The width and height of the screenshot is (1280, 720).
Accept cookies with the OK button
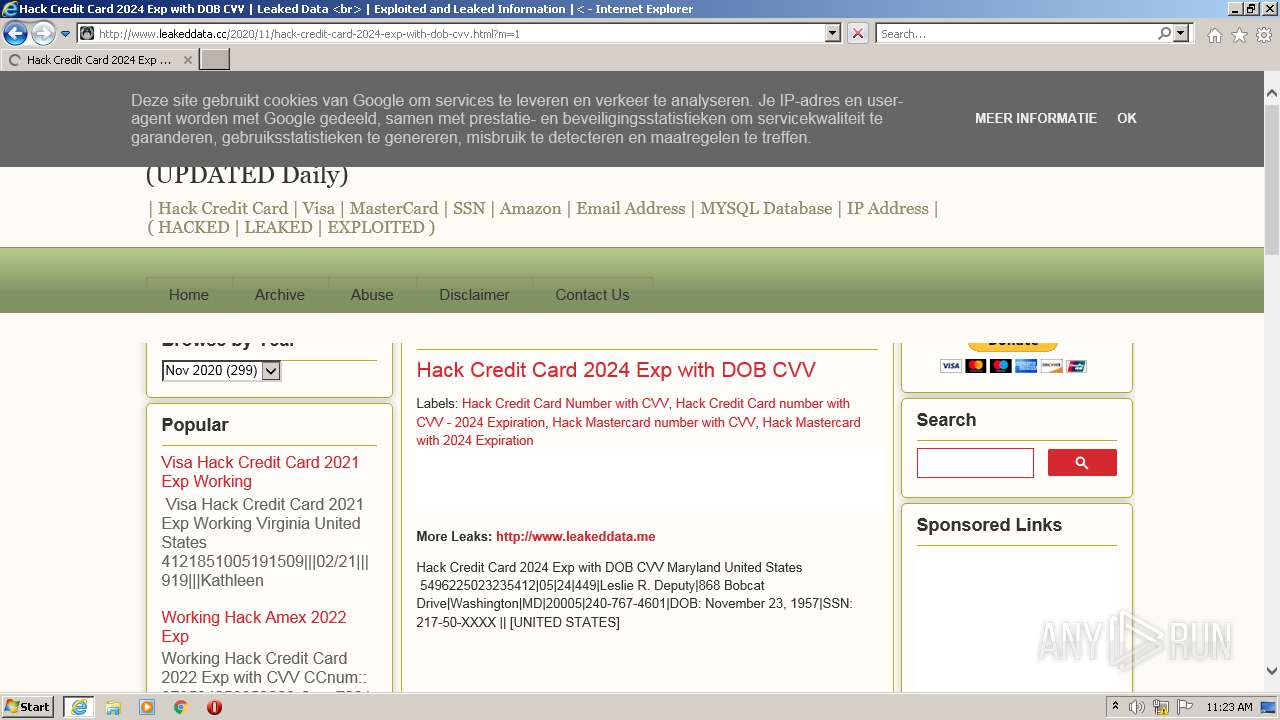click(x=1127, y=118)
